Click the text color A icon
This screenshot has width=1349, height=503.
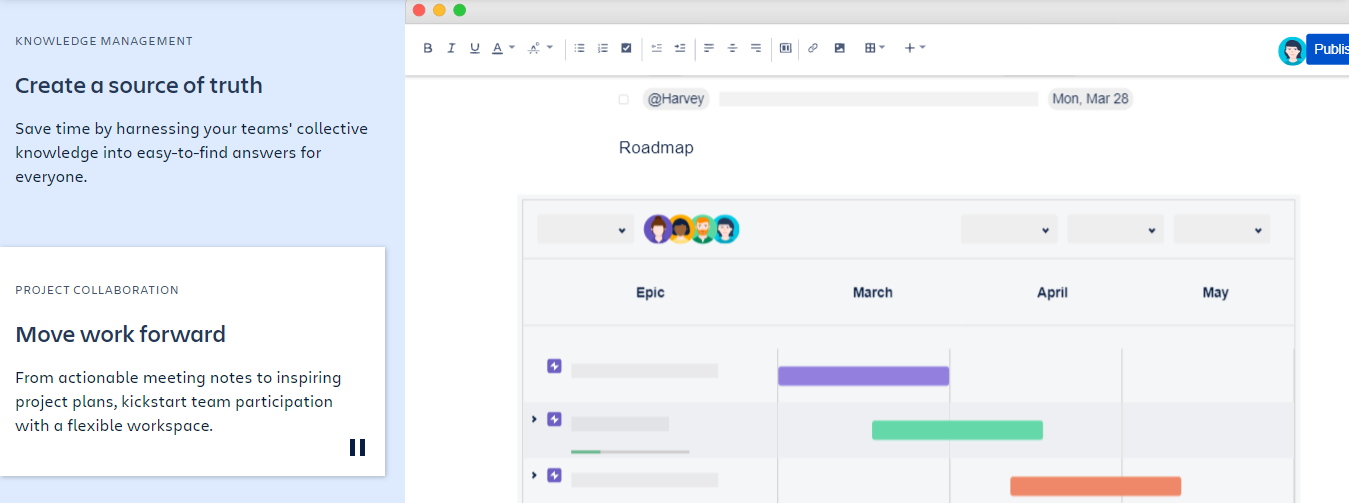tap(498, 48)
